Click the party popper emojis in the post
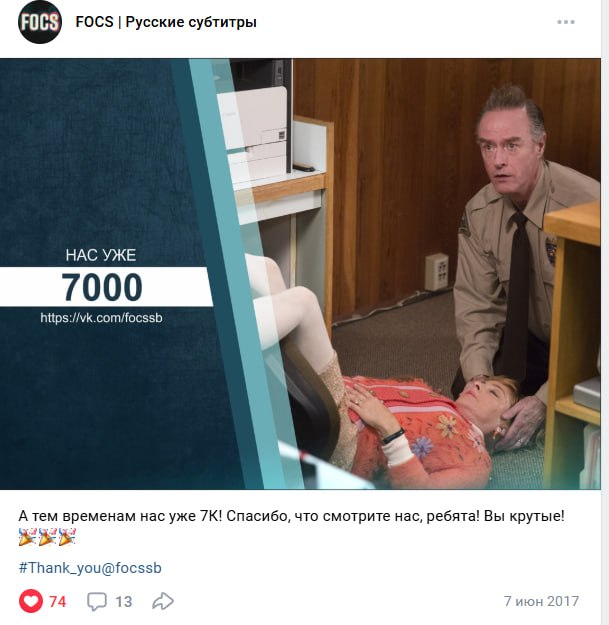Image resolution: width=609 pixels, height=625 pixels. click(x=47, y=537)
